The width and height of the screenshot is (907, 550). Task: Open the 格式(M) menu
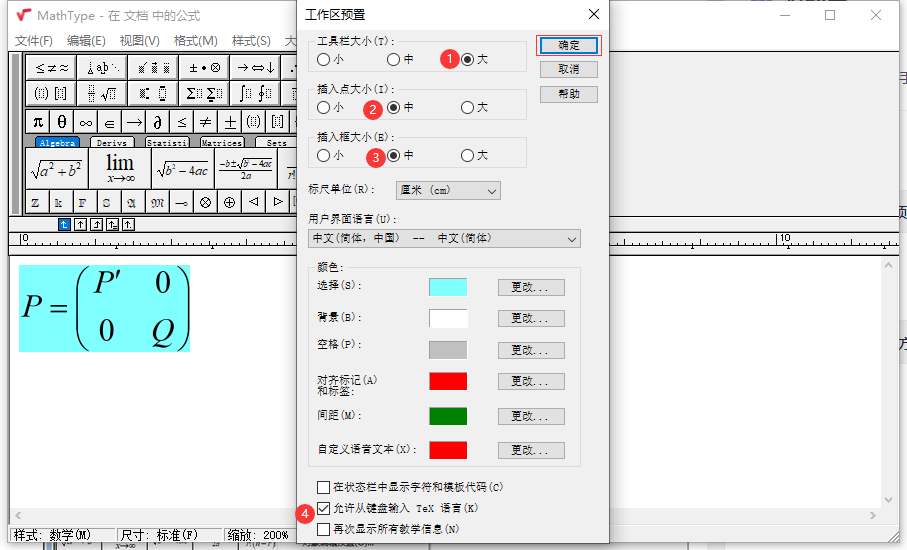pyautogui.click(x=196, y=40)
